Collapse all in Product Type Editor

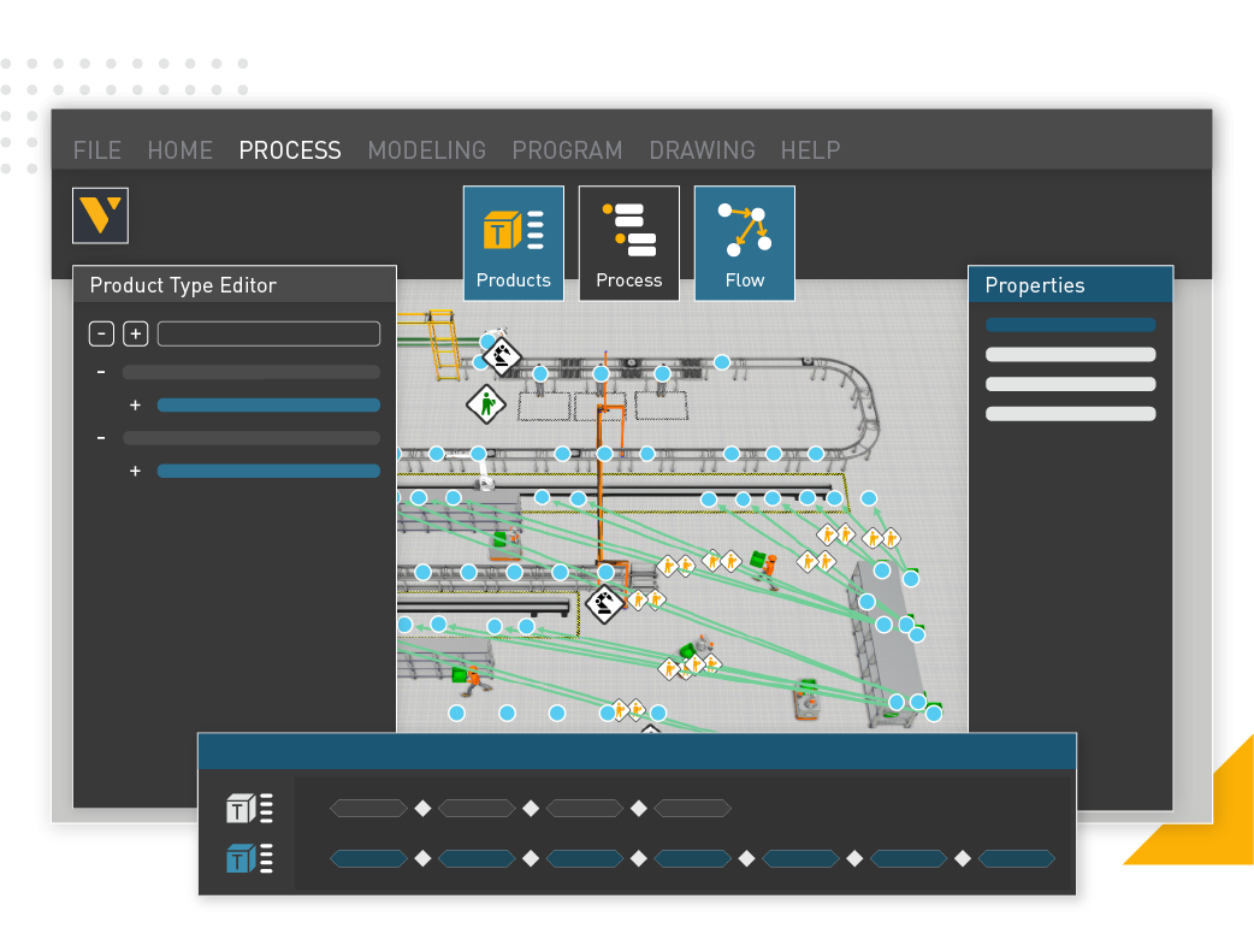[x=102, y=334]
